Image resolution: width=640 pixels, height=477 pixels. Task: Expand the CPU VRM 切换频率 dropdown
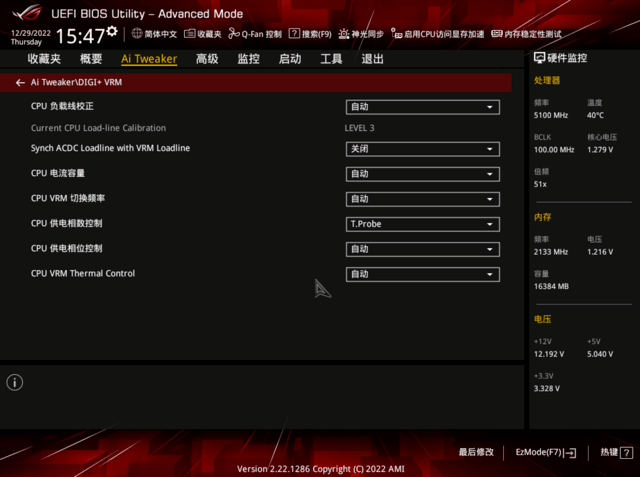tap(422, 199)
